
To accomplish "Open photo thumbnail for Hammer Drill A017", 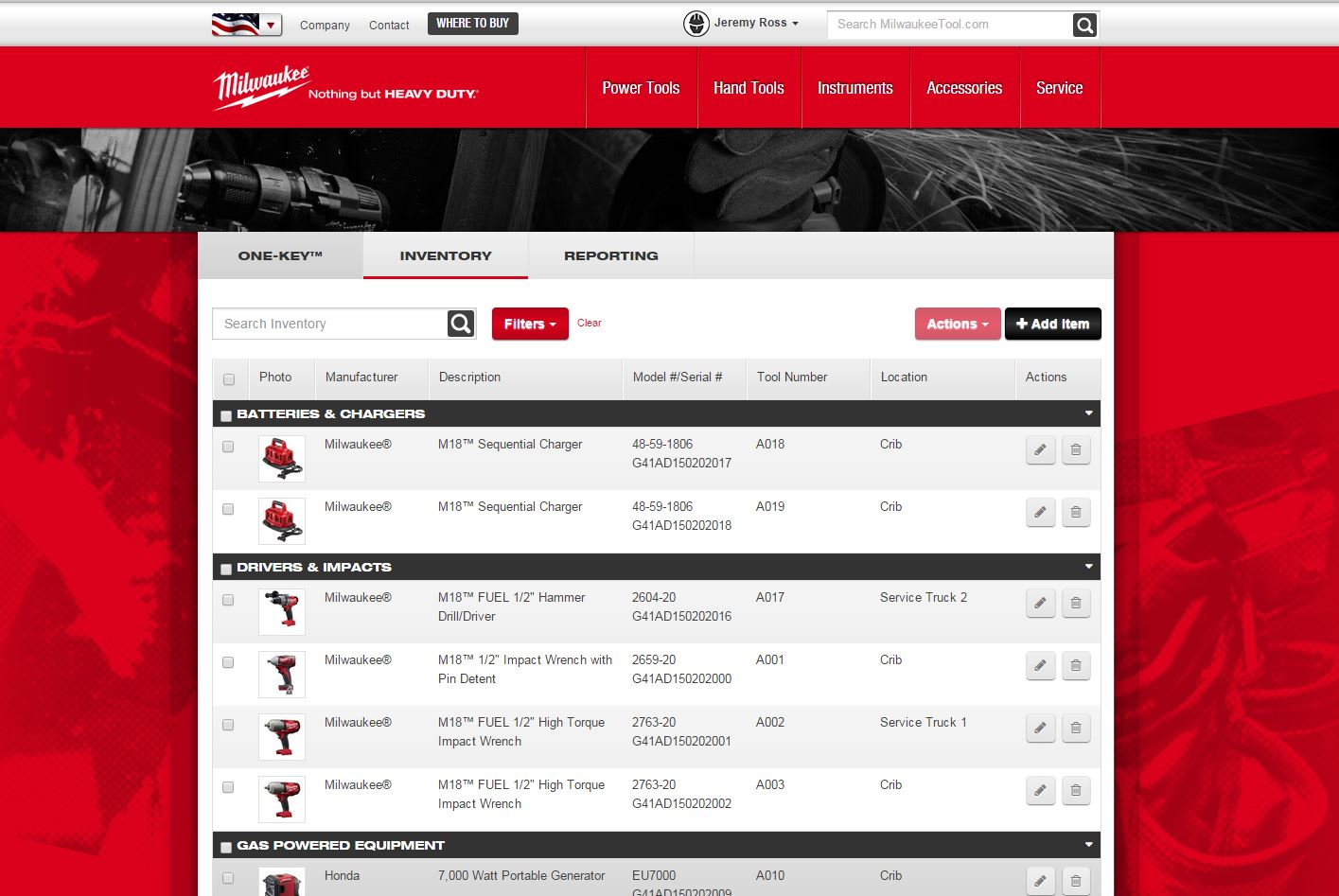I will 282,612.
